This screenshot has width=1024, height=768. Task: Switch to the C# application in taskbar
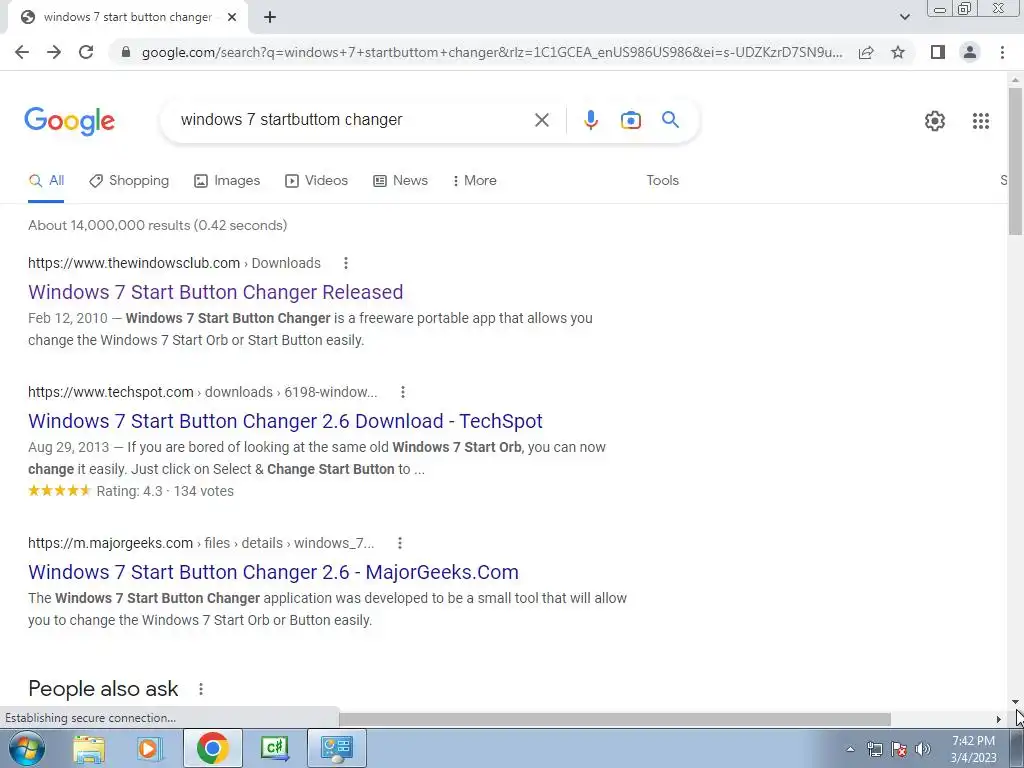click(x=274, y=748)
